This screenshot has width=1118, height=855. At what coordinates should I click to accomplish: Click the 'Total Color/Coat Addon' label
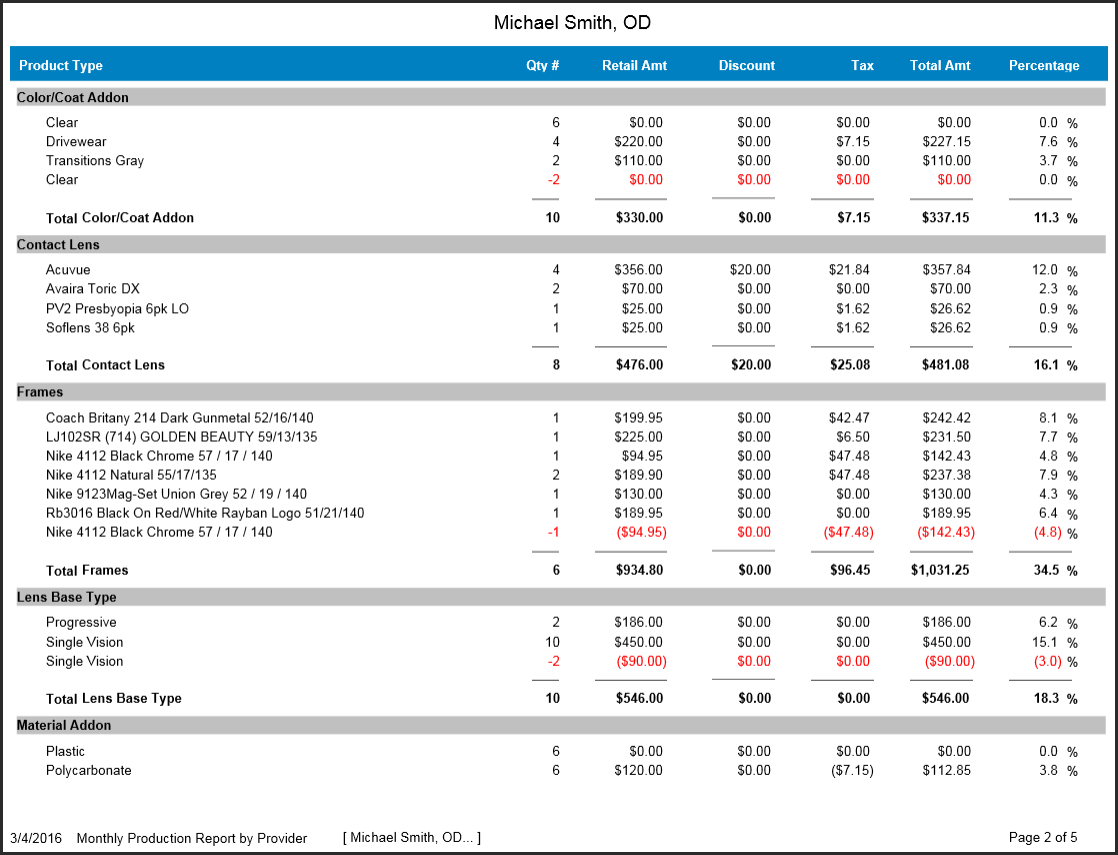point(120,218)
